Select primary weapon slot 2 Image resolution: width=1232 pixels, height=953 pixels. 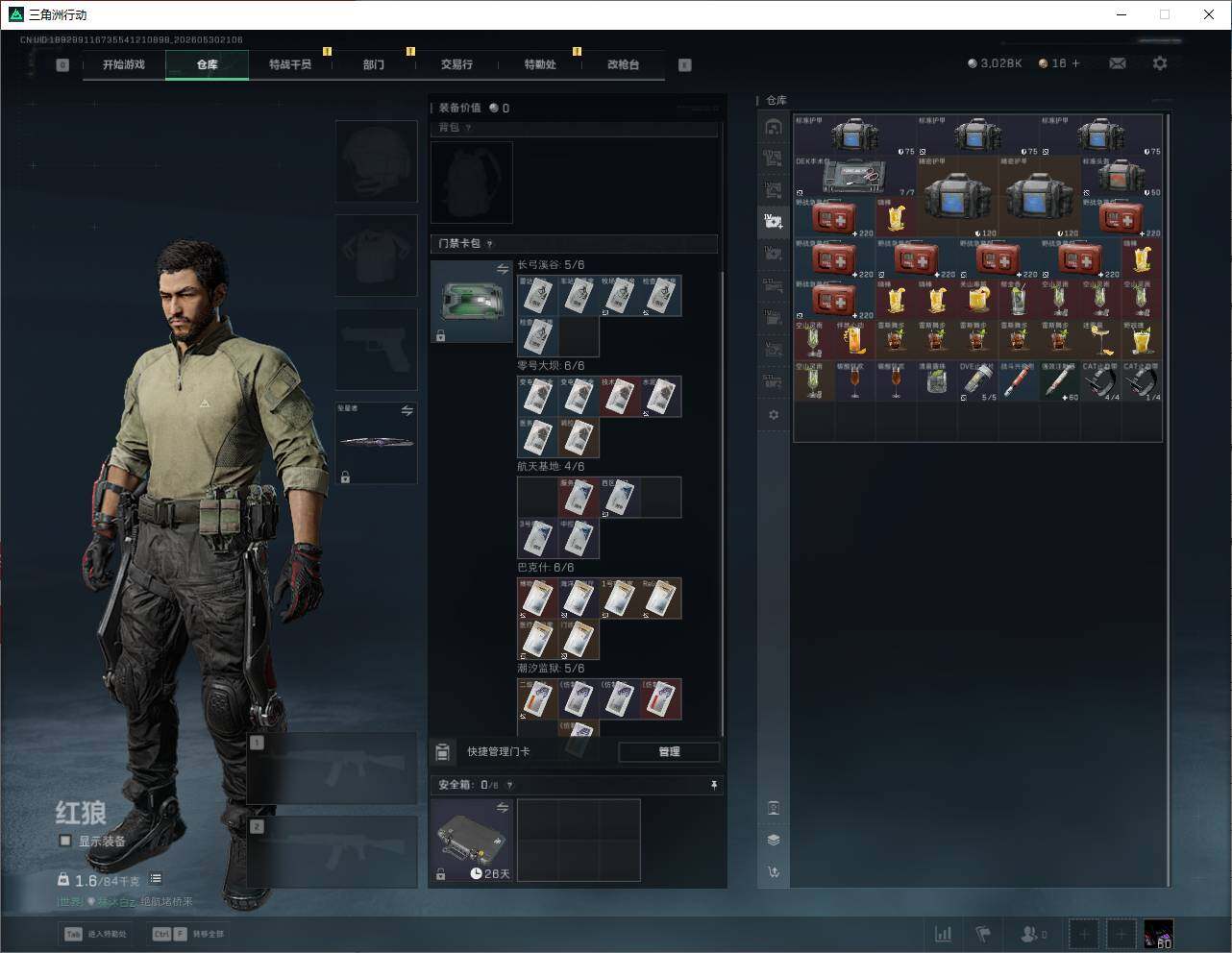point(333,852)
